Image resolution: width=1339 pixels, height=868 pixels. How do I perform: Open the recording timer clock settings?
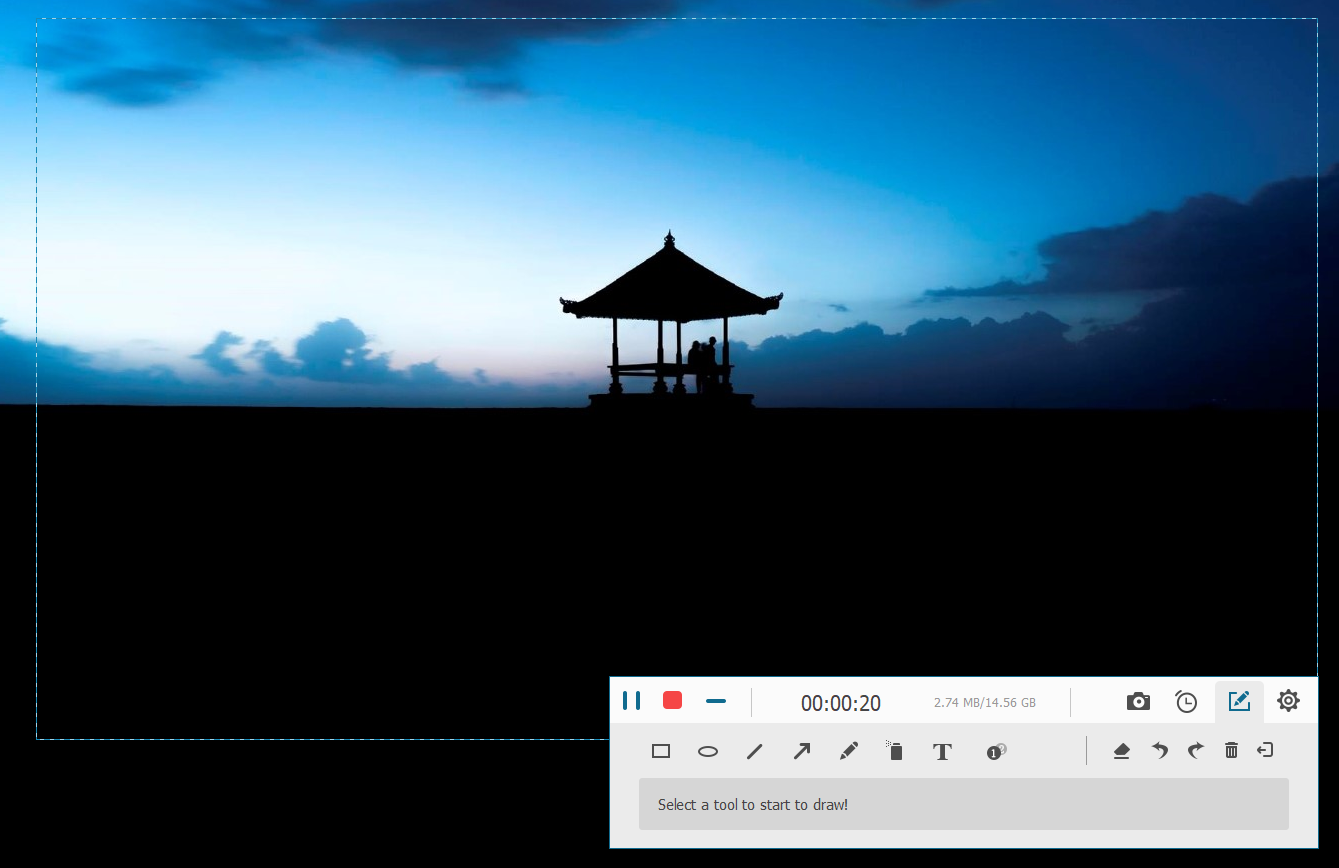click(1186, 702)
